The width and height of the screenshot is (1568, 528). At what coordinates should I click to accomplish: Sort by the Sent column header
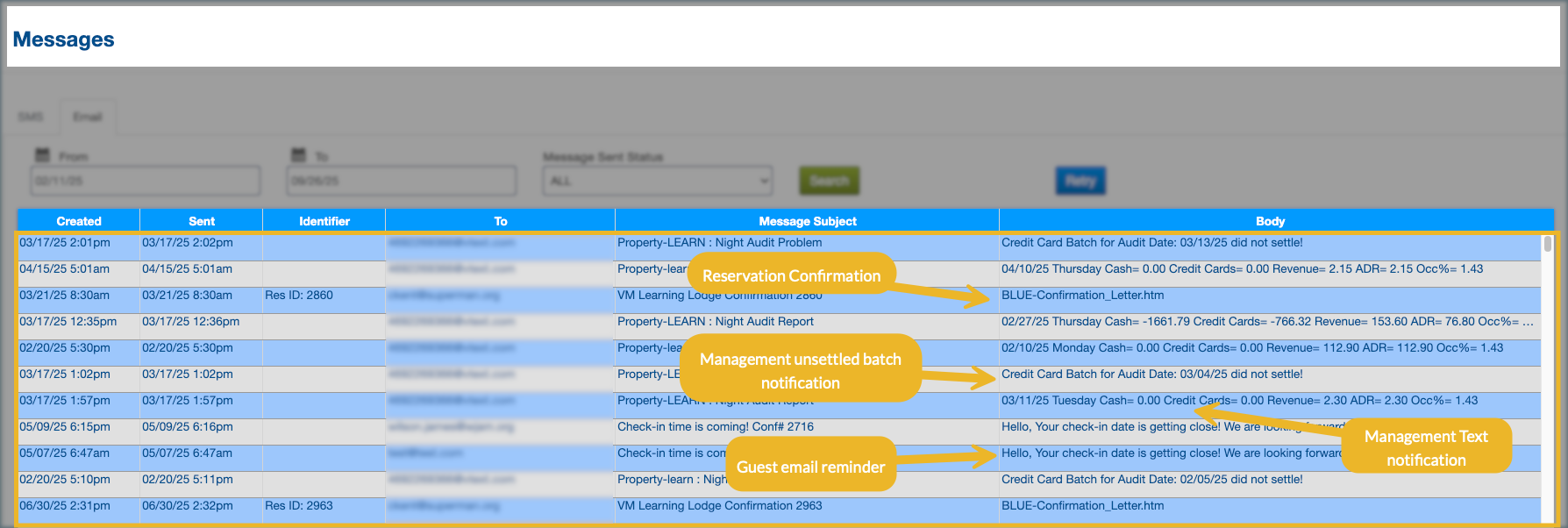(202, 221)
